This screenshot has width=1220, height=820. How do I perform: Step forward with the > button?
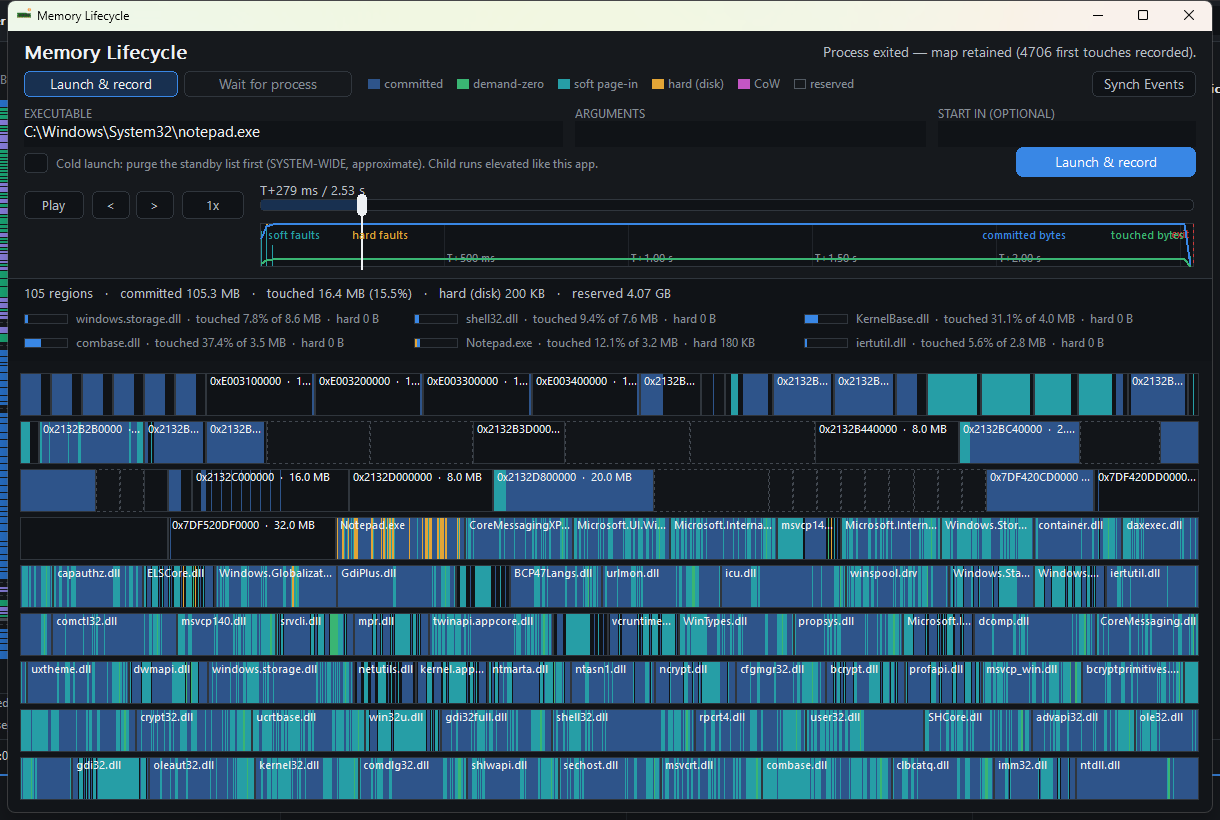pyautogui.click(x=154, y=205)
